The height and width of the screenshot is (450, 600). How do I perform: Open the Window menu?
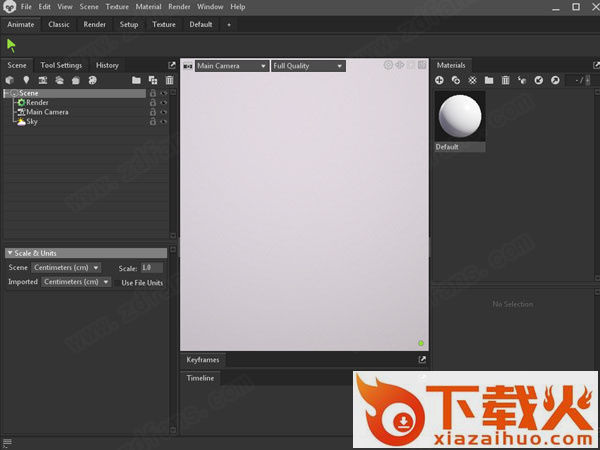(x=210, y=7)
